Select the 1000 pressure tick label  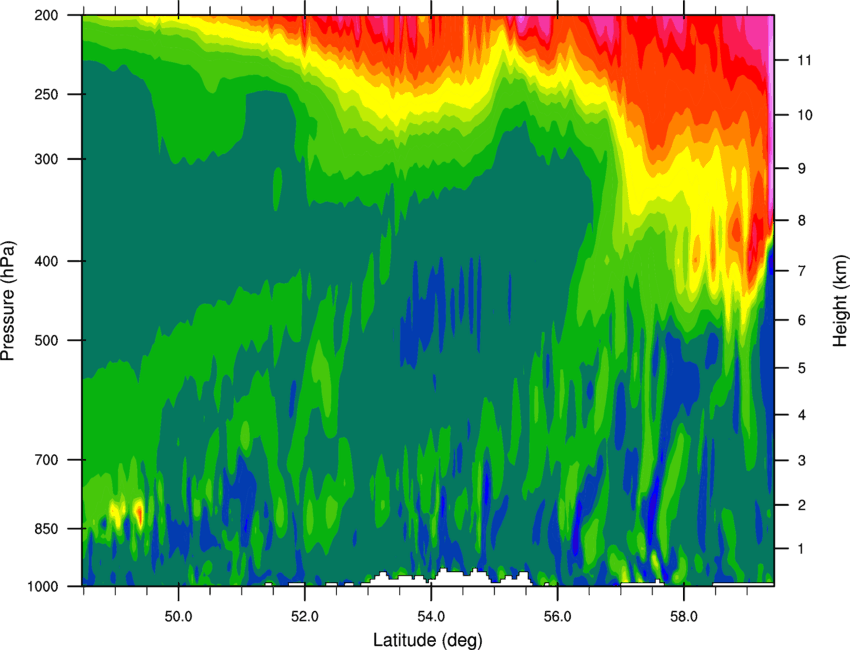(x=43, y=586)
